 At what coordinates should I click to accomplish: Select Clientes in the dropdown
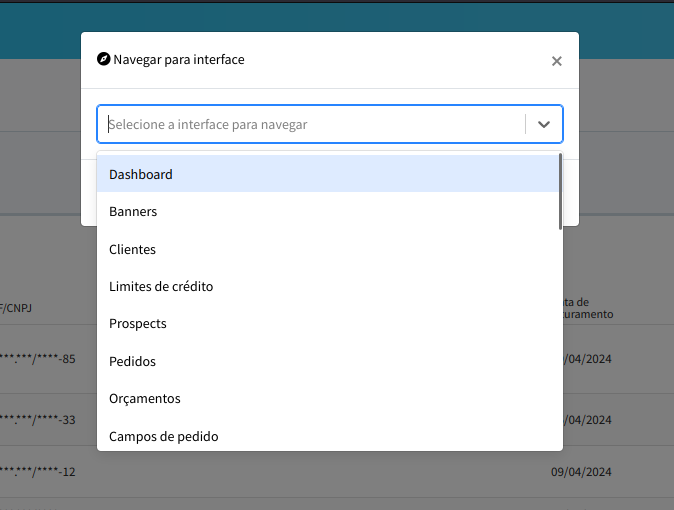click(x=328, y=249)
